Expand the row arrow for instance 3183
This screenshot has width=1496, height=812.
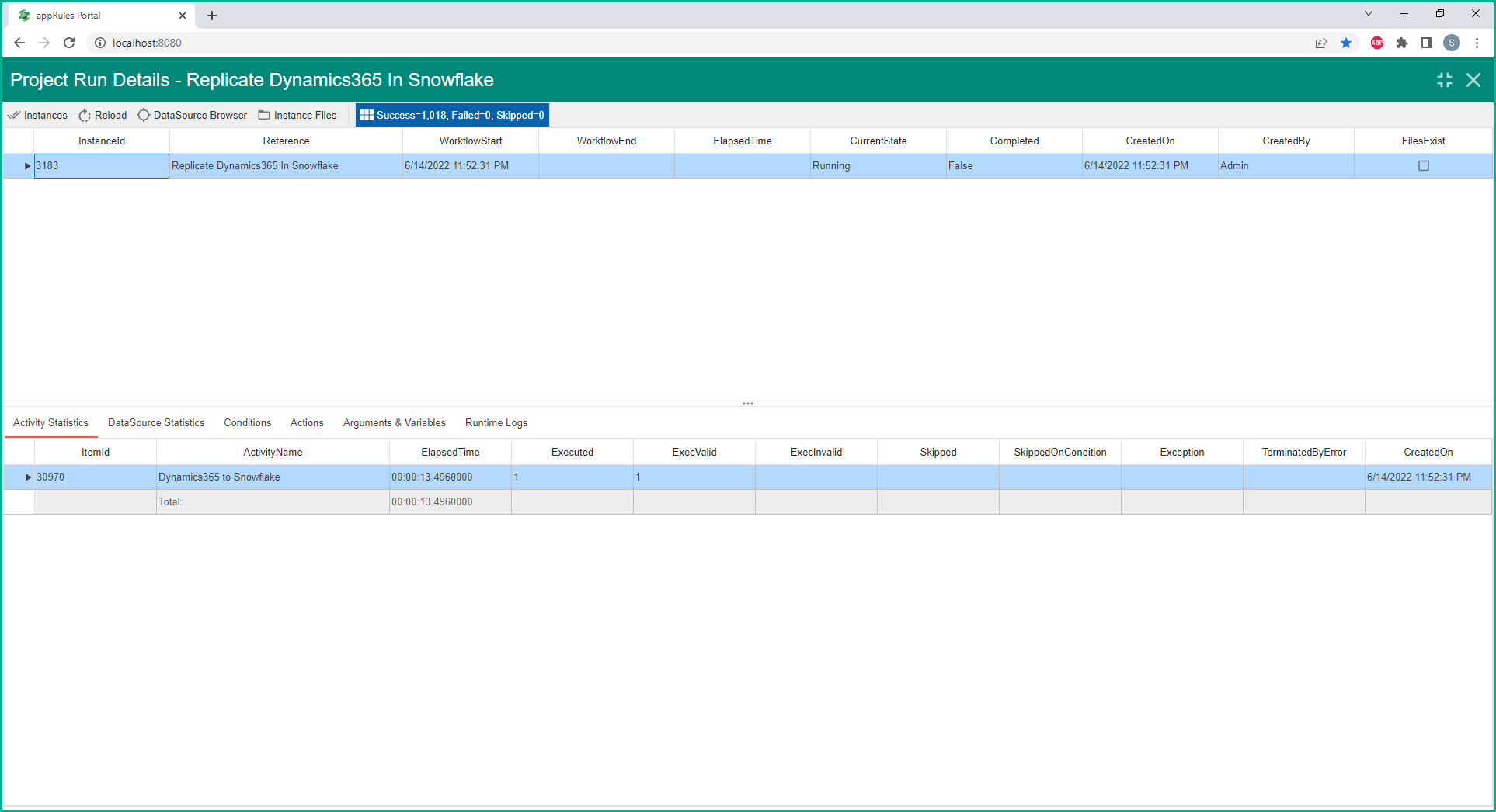[27, 166]
